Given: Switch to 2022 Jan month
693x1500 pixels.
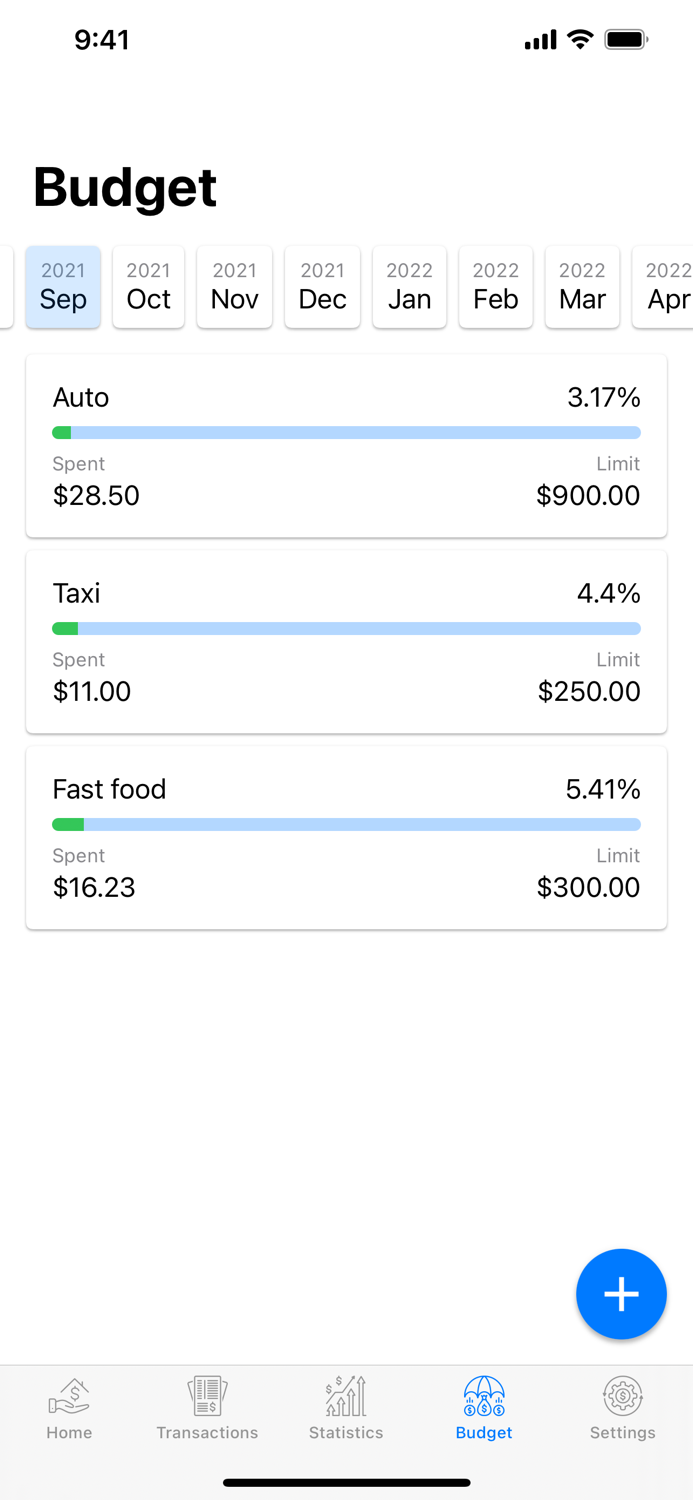Looking at the screenshot, I should point(409,287).
